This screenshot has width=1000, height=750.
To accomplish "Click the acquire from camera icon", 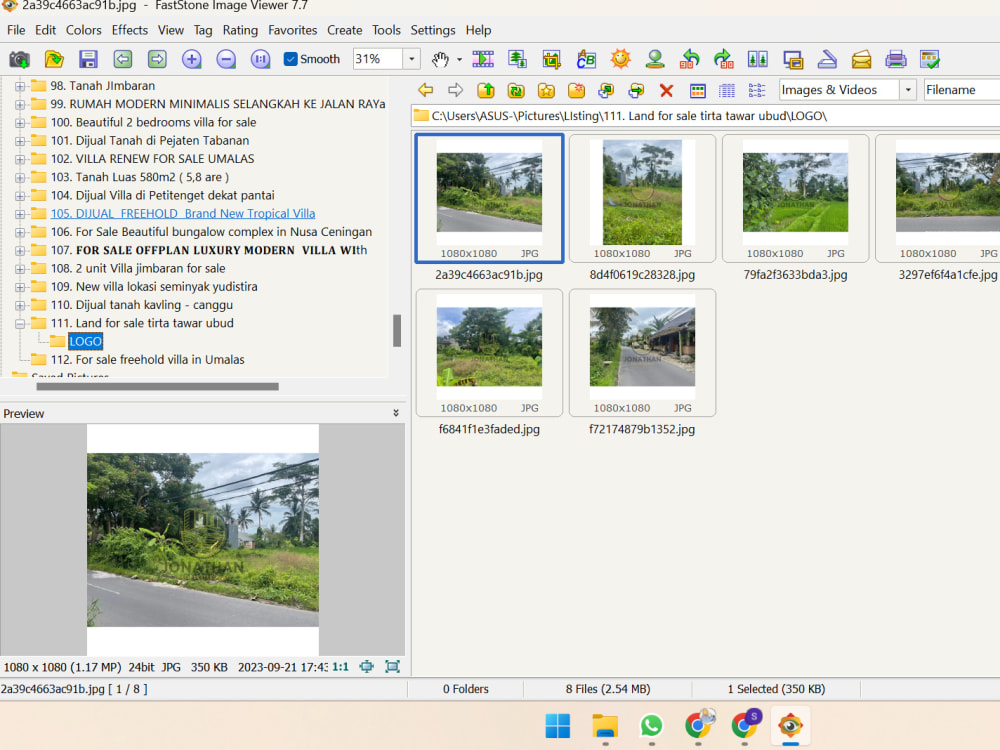I will 20,59.
